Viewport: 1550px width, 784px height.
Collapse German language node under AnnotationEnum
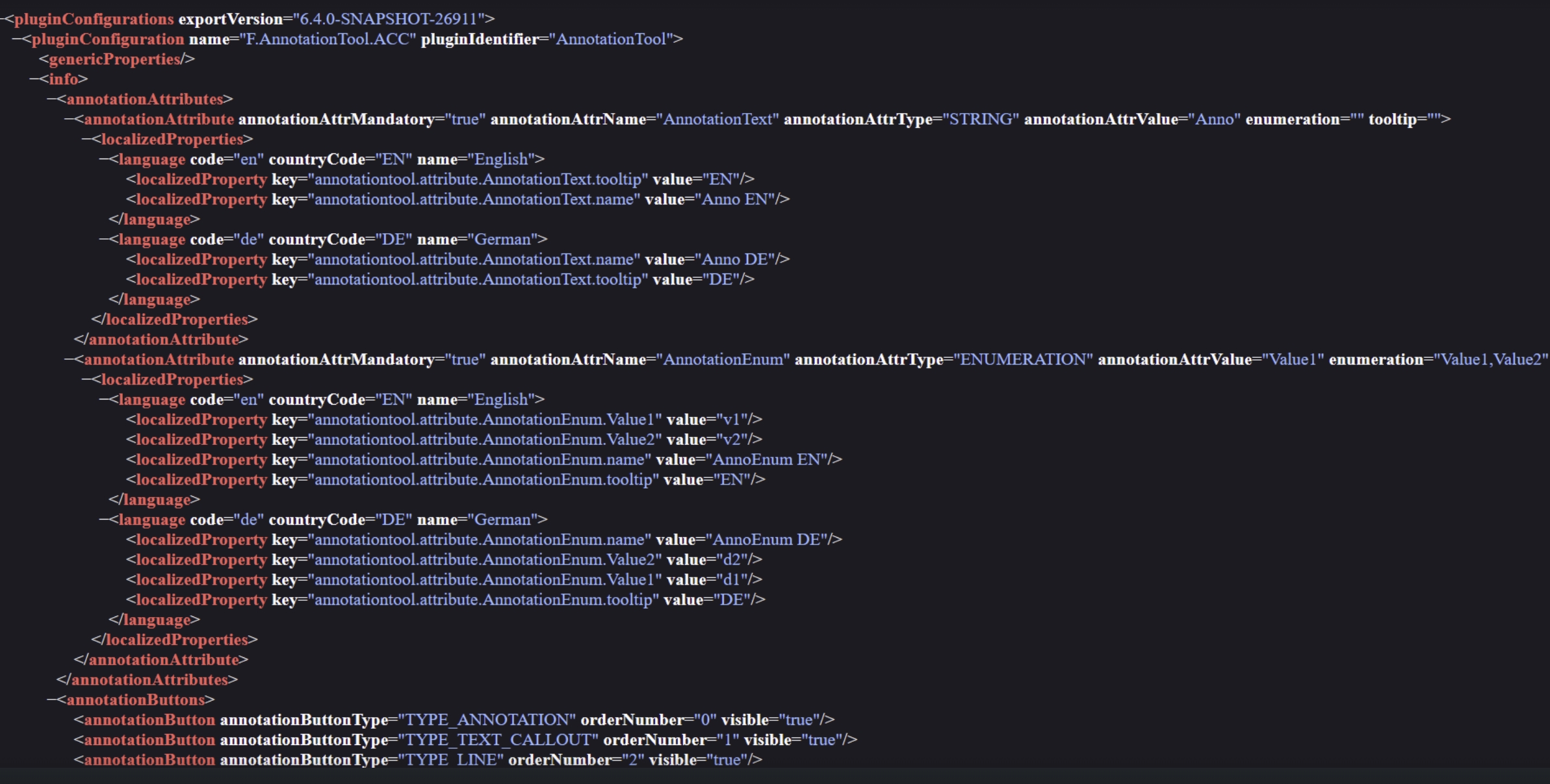103,520
